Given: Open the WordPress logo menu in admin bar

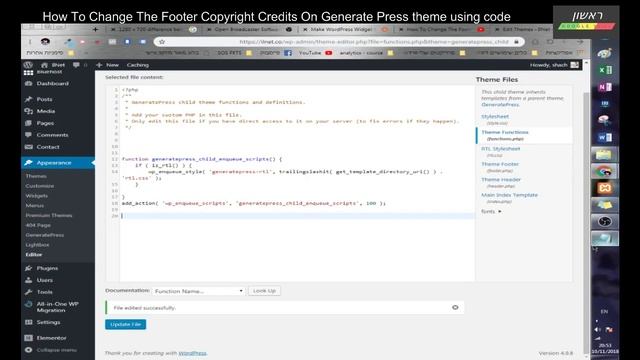Looking at the screenshot, I should click(28, 65).
